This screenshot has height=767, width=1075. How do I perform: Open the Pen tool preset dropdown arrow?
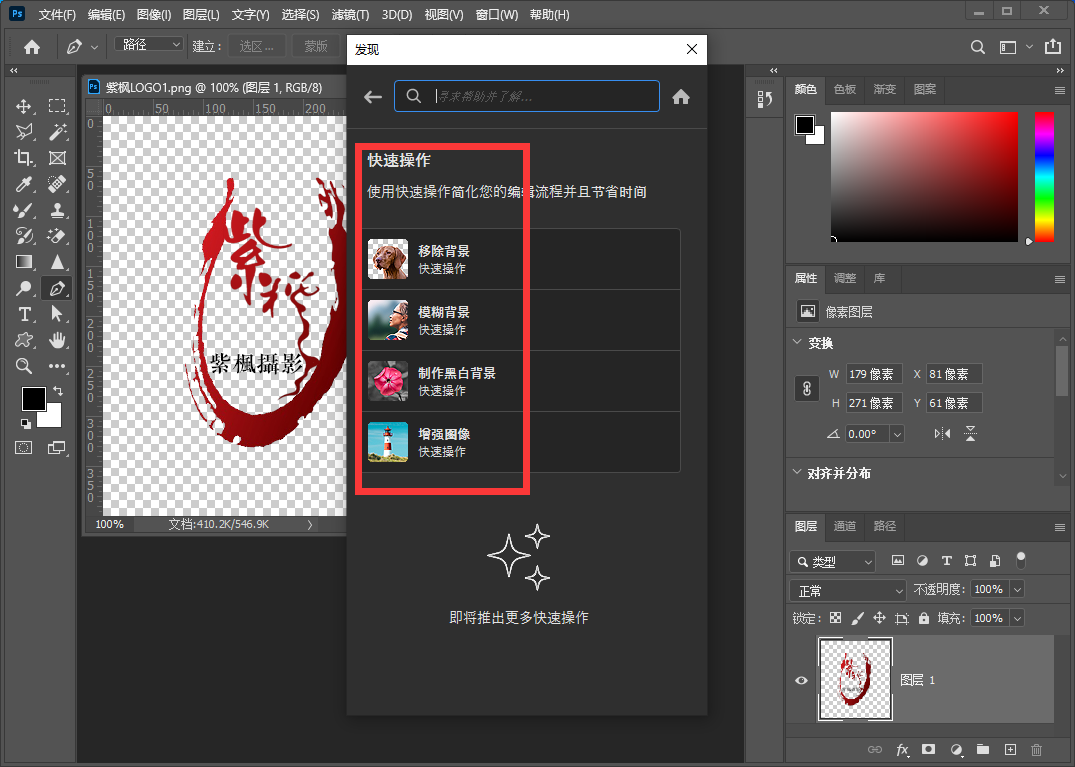(95, 47)
